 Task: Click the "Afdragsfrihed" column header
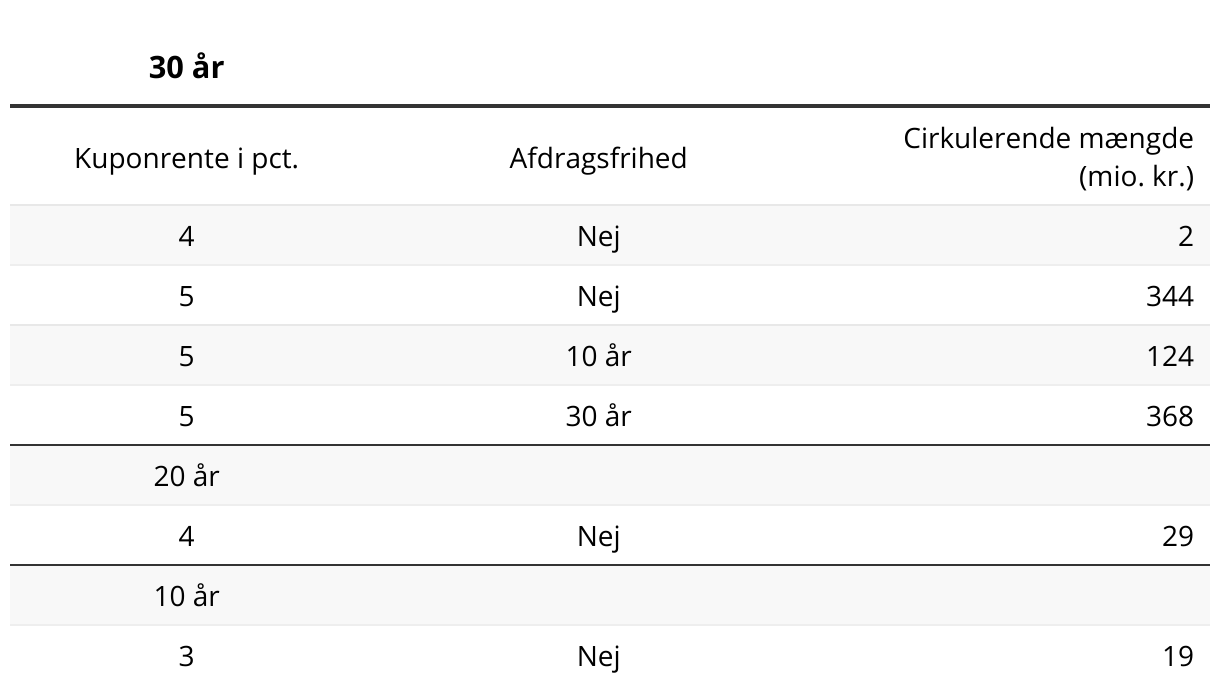[x=598, y=158]
